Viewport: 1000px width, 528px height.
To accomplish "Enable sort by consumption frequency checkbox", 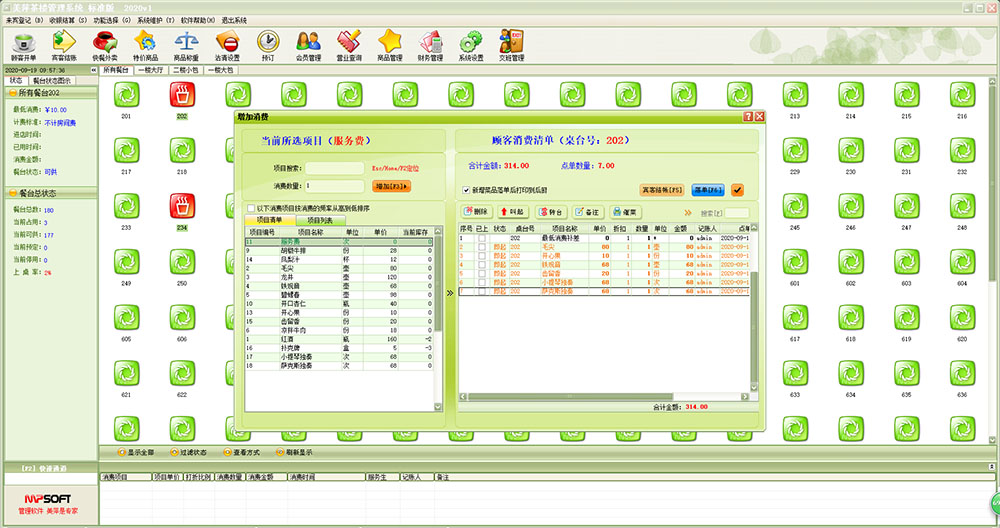I will click(x=249, y=208).
